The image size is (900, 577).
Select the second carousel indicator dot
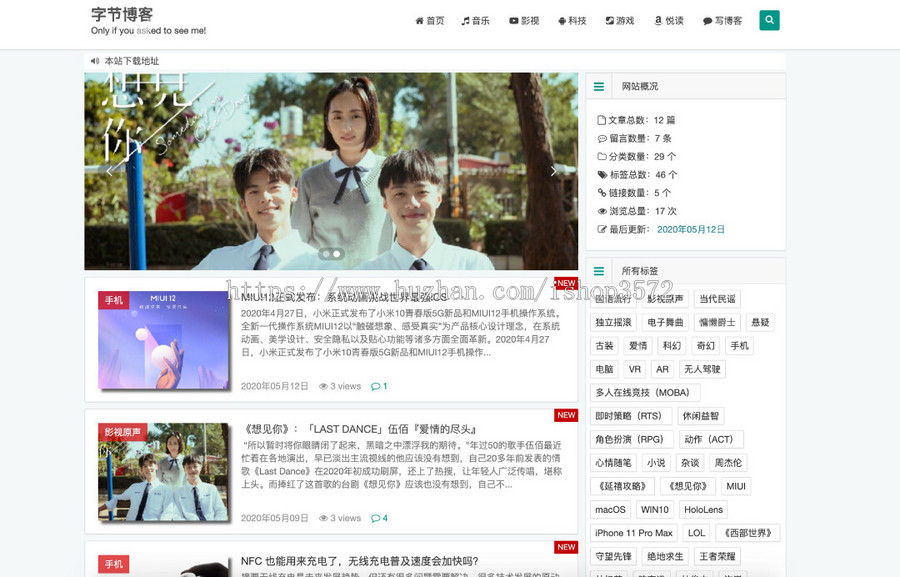coord(337,254)
